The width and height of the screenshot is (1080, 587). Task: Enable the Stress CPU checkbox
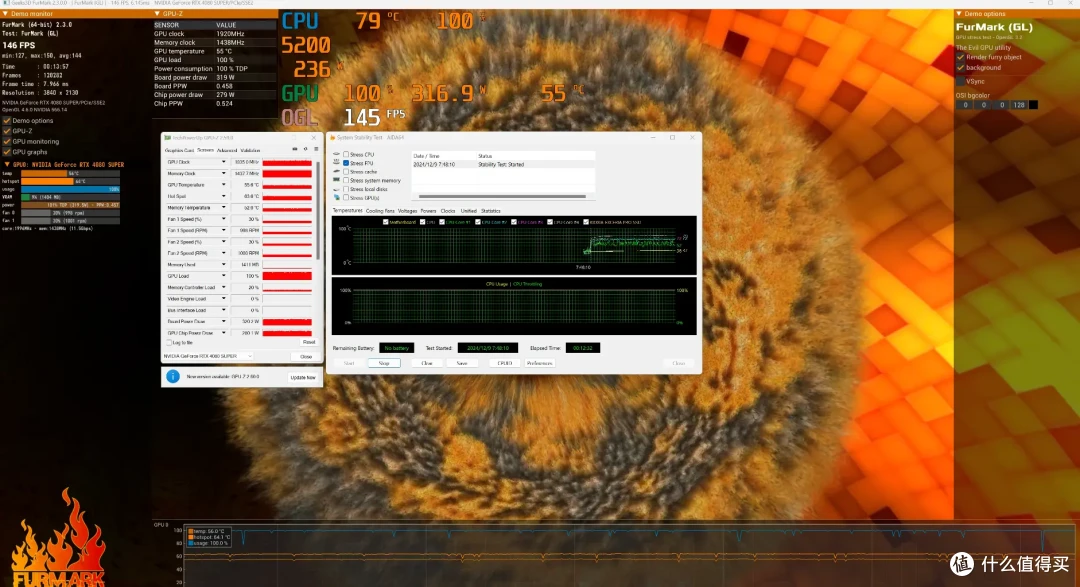tap(346, 154)
